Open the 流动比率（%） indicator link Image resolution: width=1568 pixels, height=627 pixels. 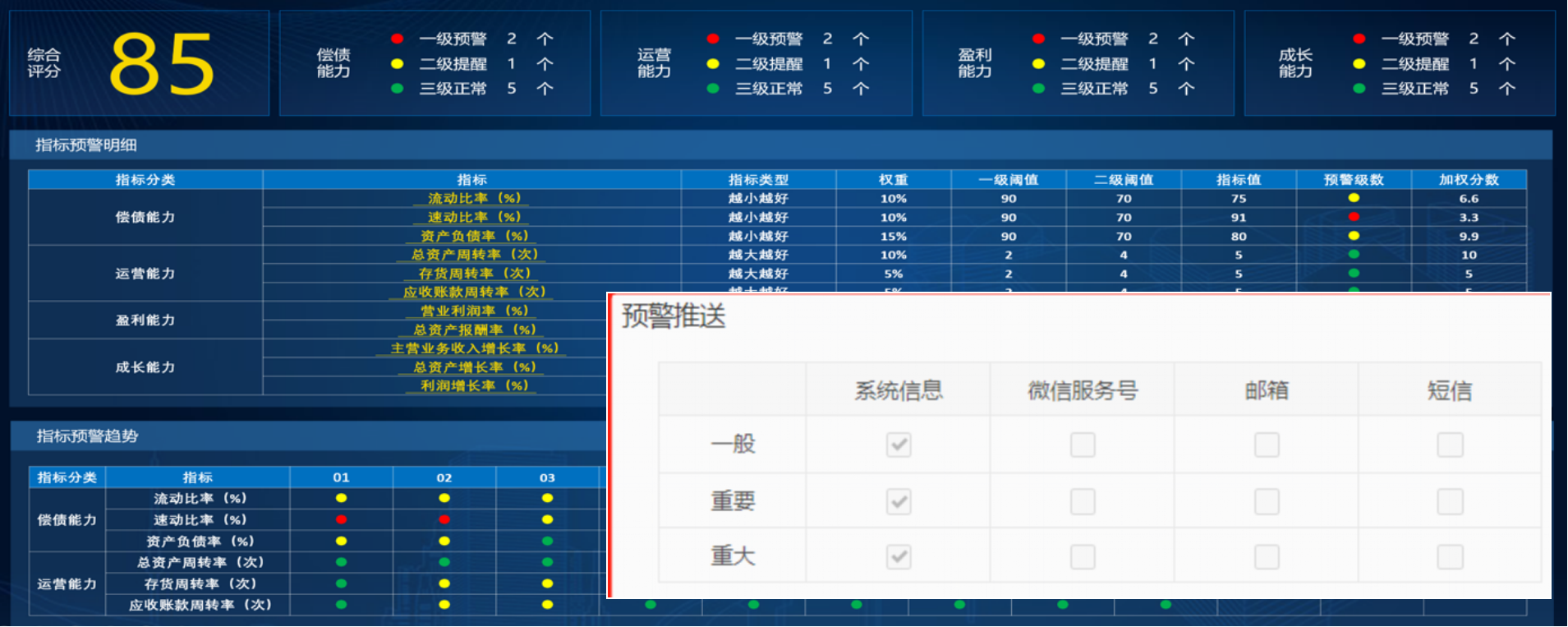click(x=474, y=199)
